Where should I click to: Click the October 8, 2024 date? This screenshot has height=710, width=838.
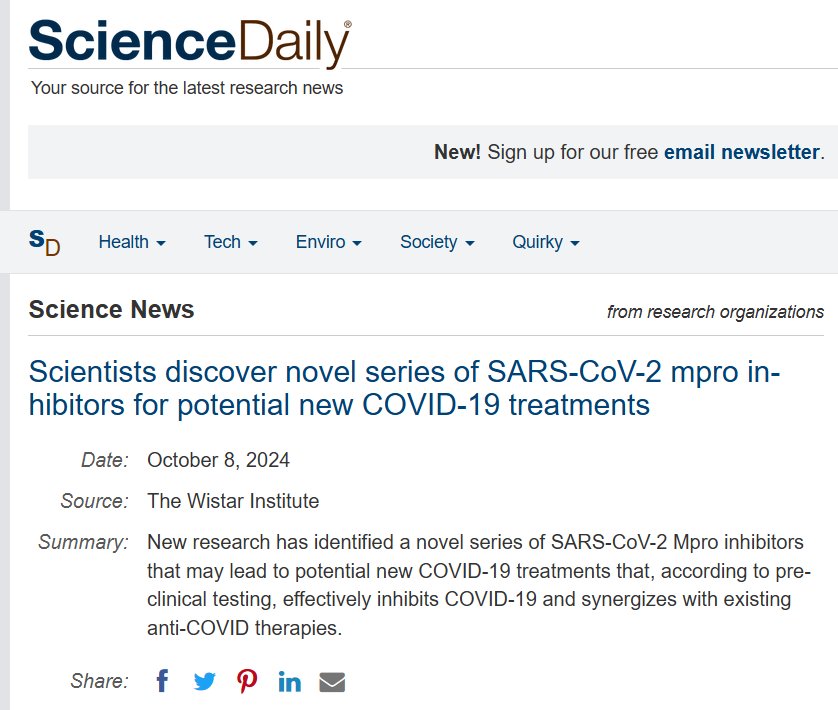(x=218, y=460)
